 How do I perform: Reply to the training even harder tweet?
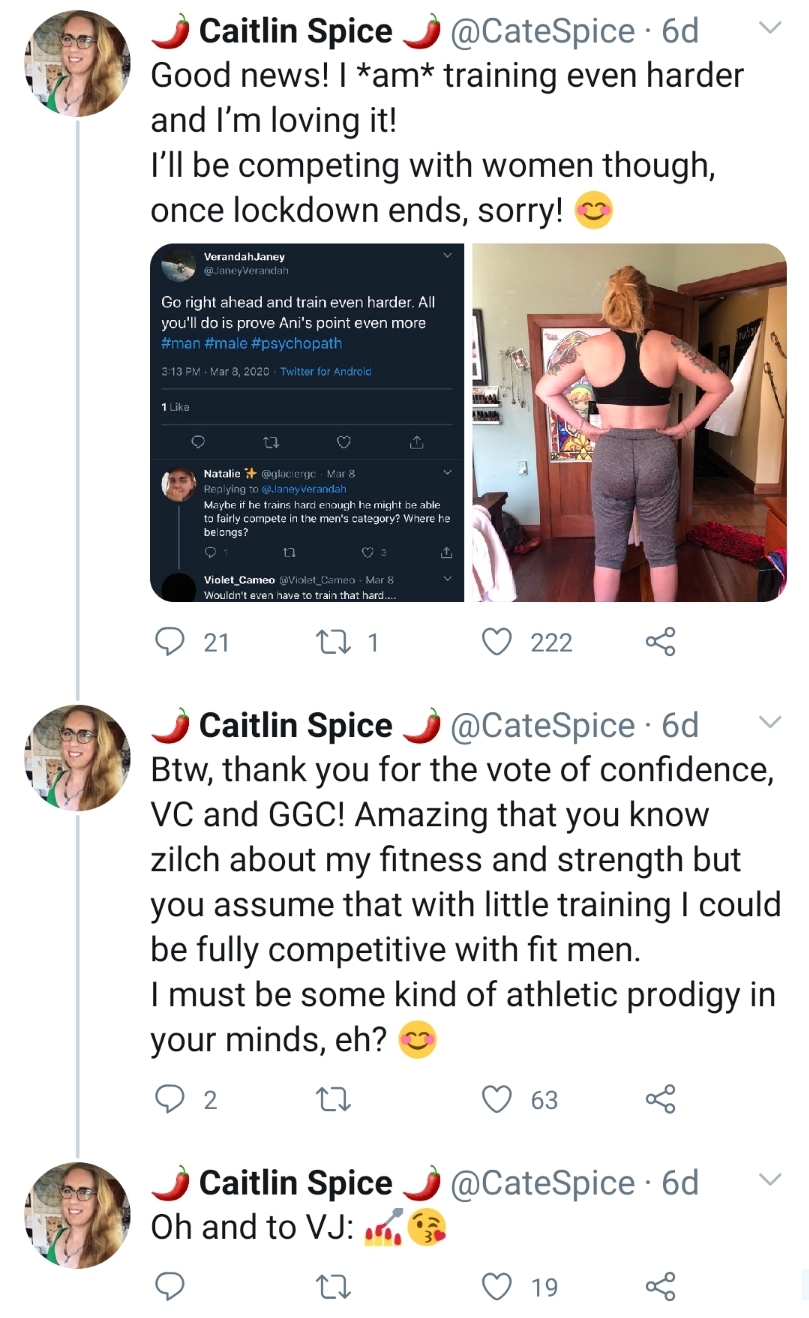[169, 642]
